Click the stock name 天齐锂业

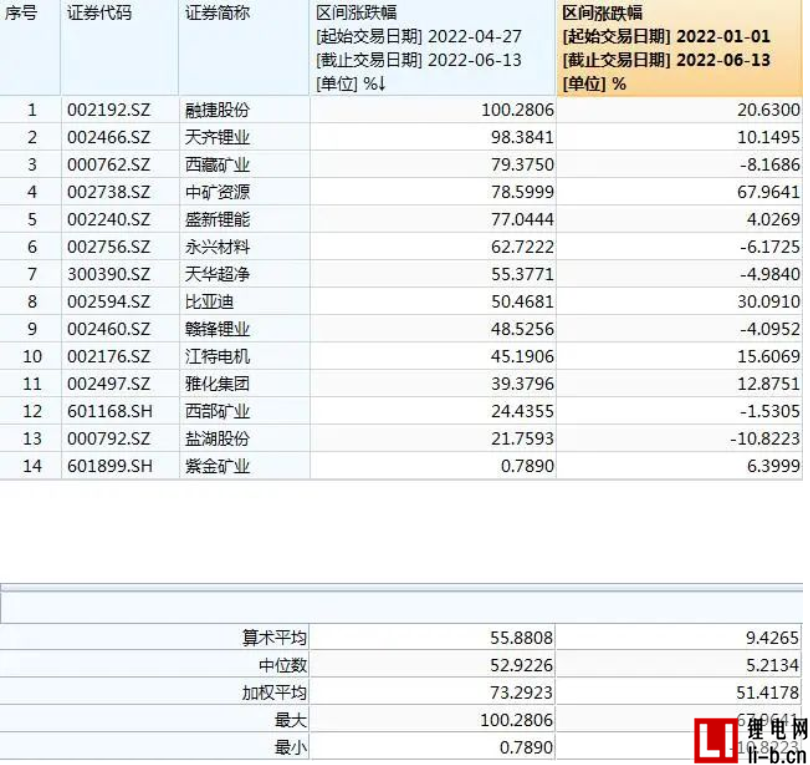coord(217,137)
